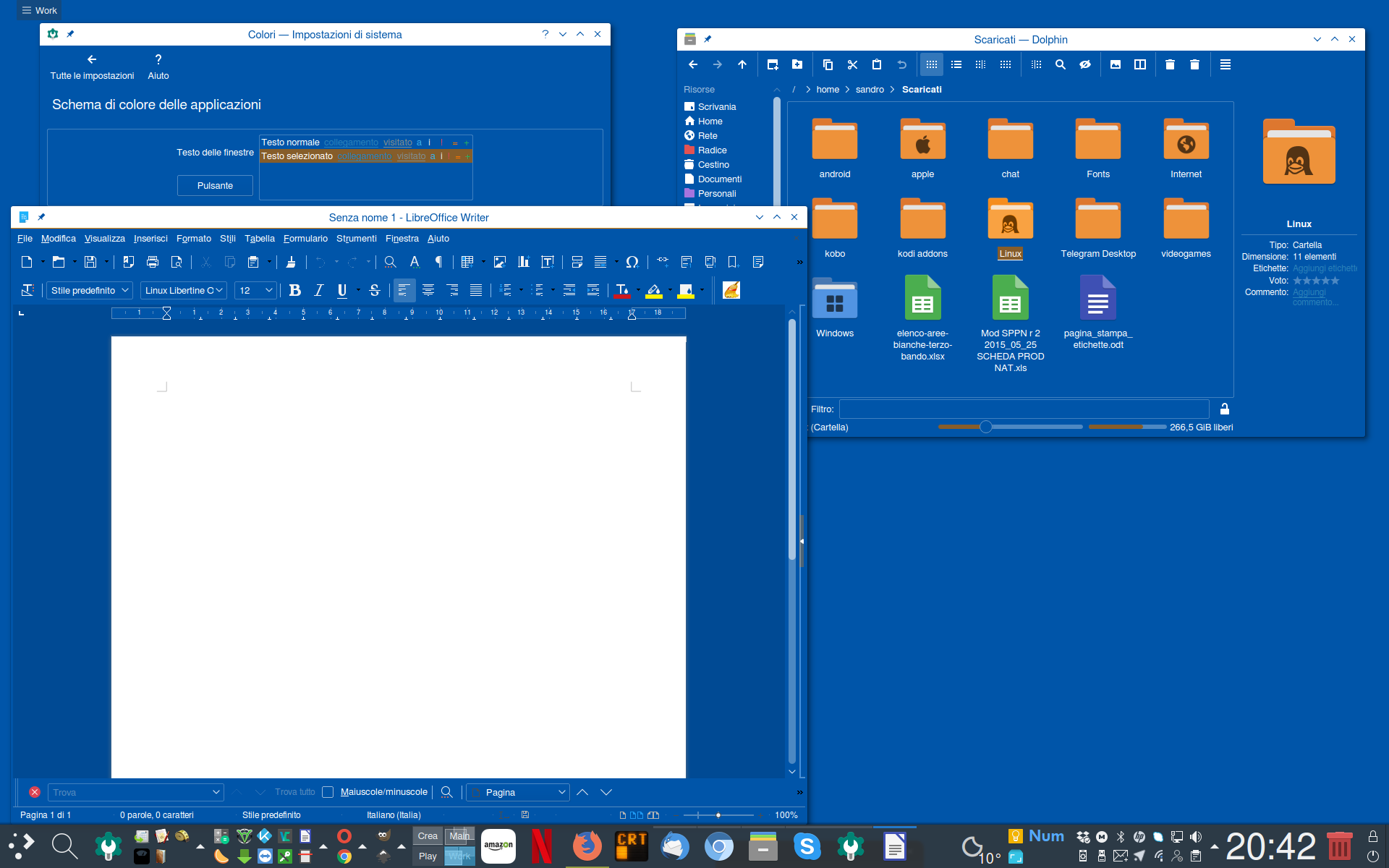Click the Cut scissors icon in Dolphin
This screenshot has width=1389, height=868.
[x=852, y=64]
